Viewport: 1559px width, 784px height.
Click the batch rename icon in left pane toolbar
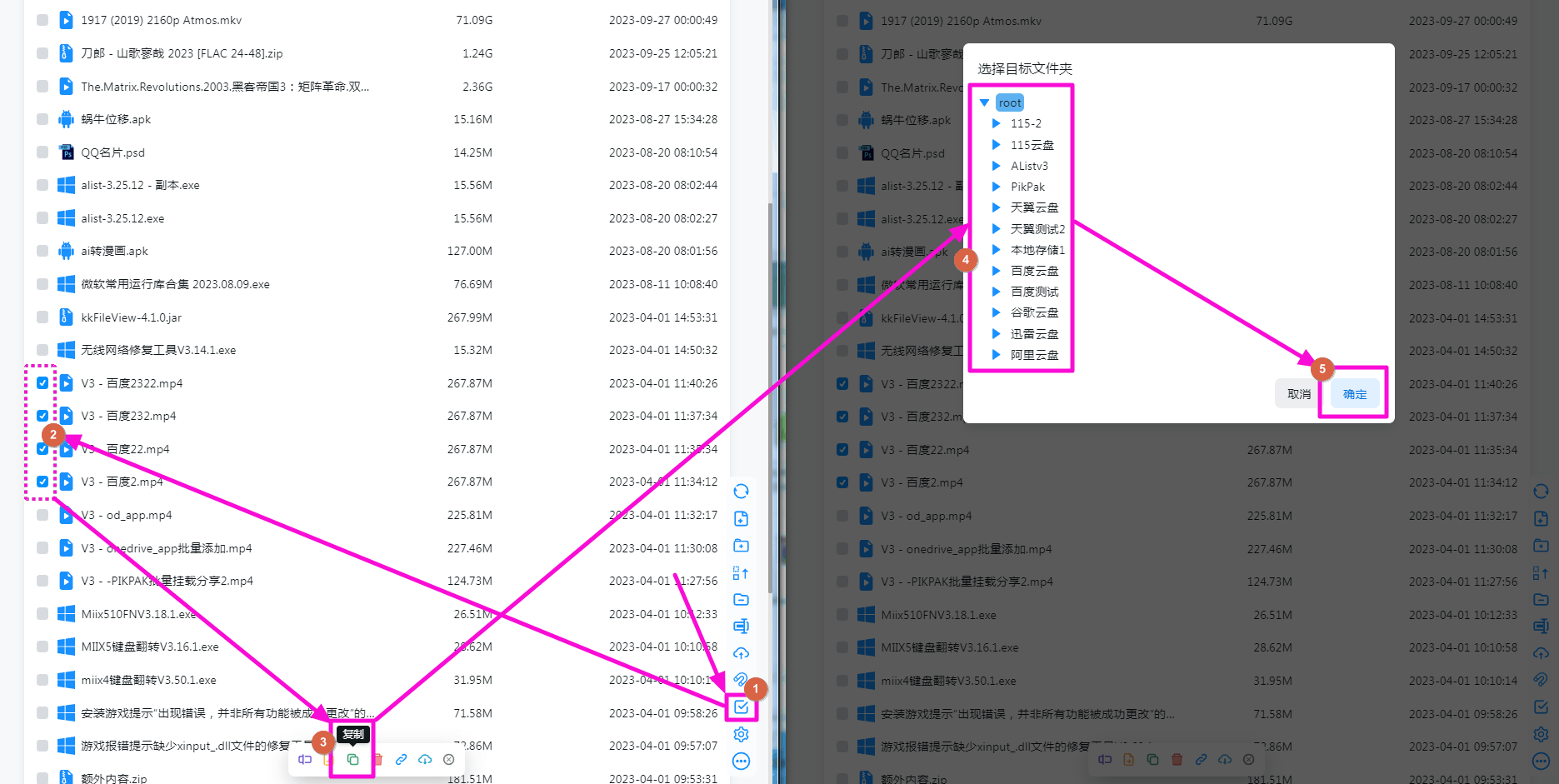(741, 626)
